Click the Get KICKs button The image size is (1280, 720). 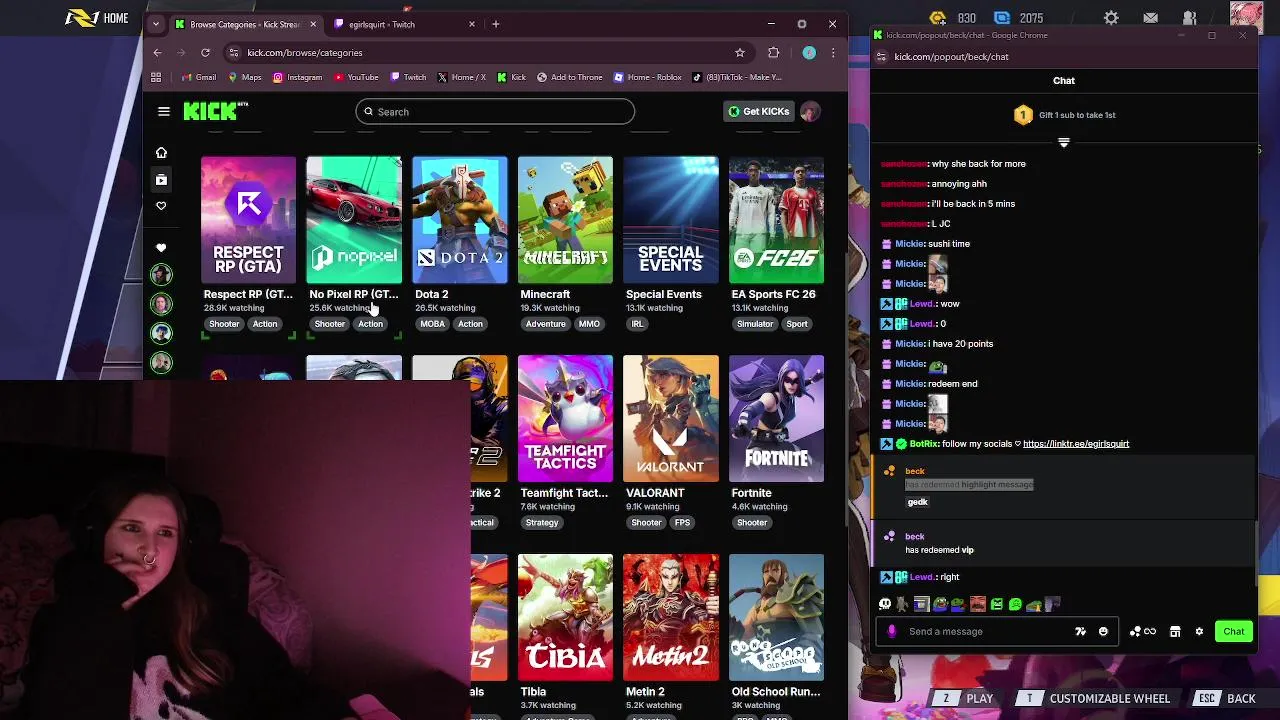[x=759, y=112]
